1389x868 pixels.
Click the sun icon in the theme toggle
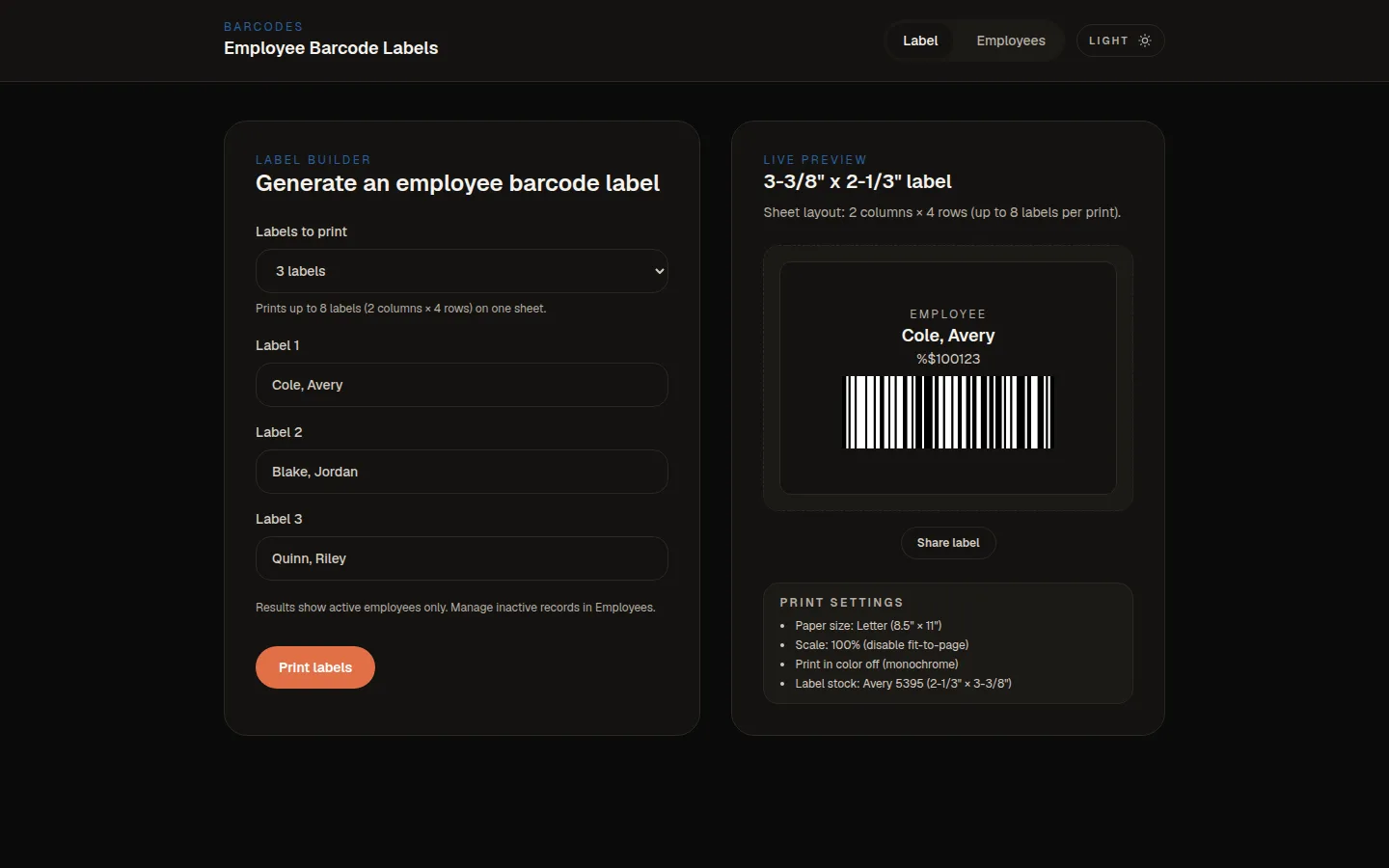click(x=1145, y=41)
